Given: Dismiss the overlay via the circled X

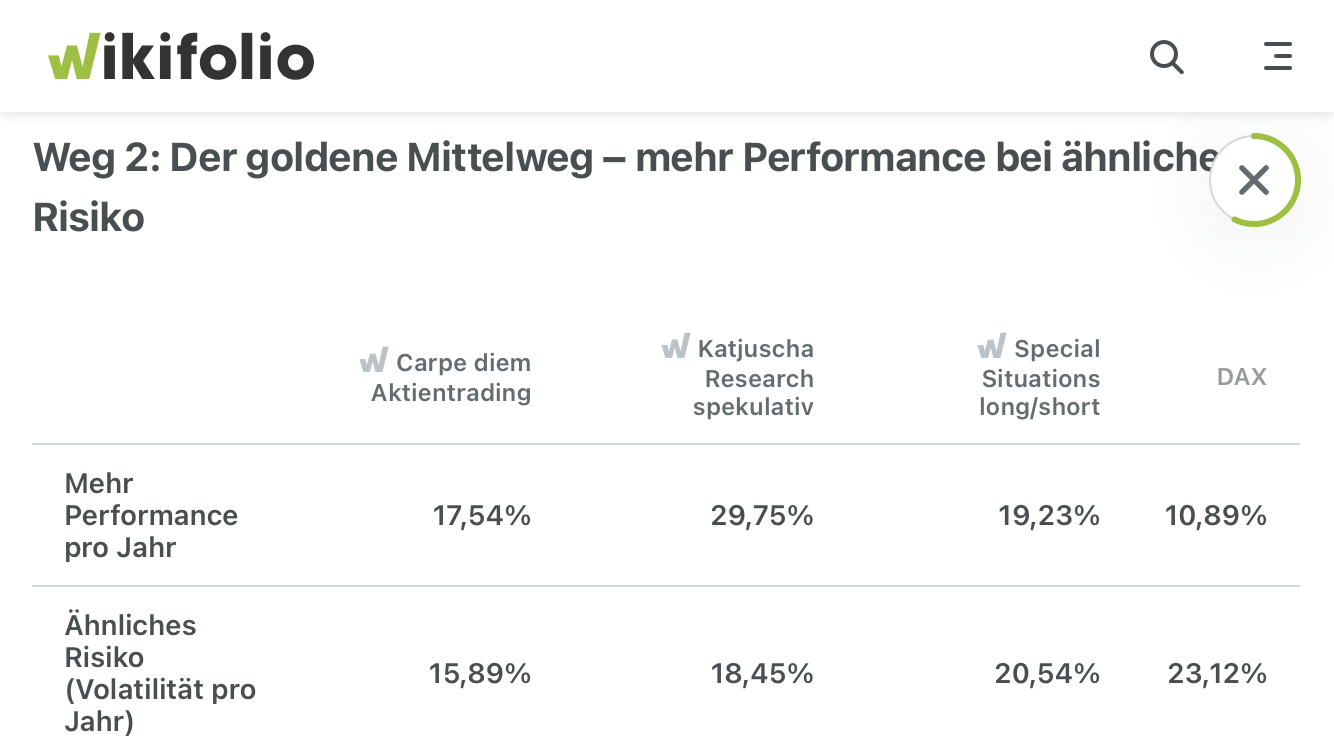Looking at the screenshot, I should tap(1254, 180).
